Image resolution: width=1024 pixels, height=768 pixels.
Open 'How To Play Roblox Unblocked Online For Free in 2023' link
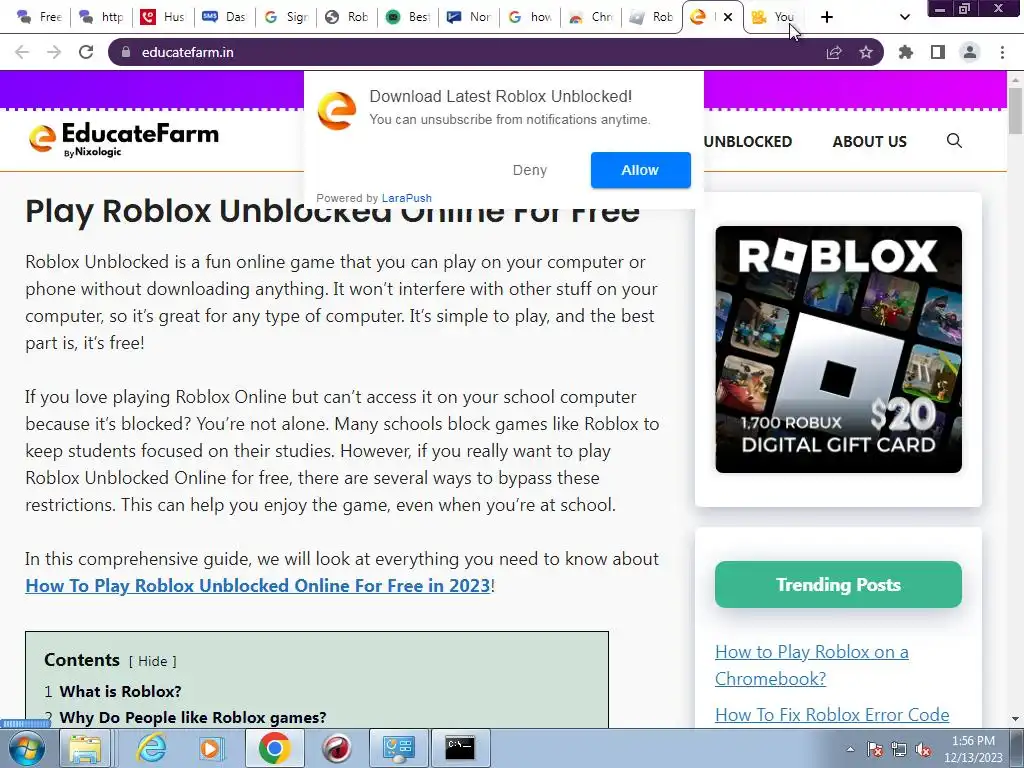click(258, 586)
